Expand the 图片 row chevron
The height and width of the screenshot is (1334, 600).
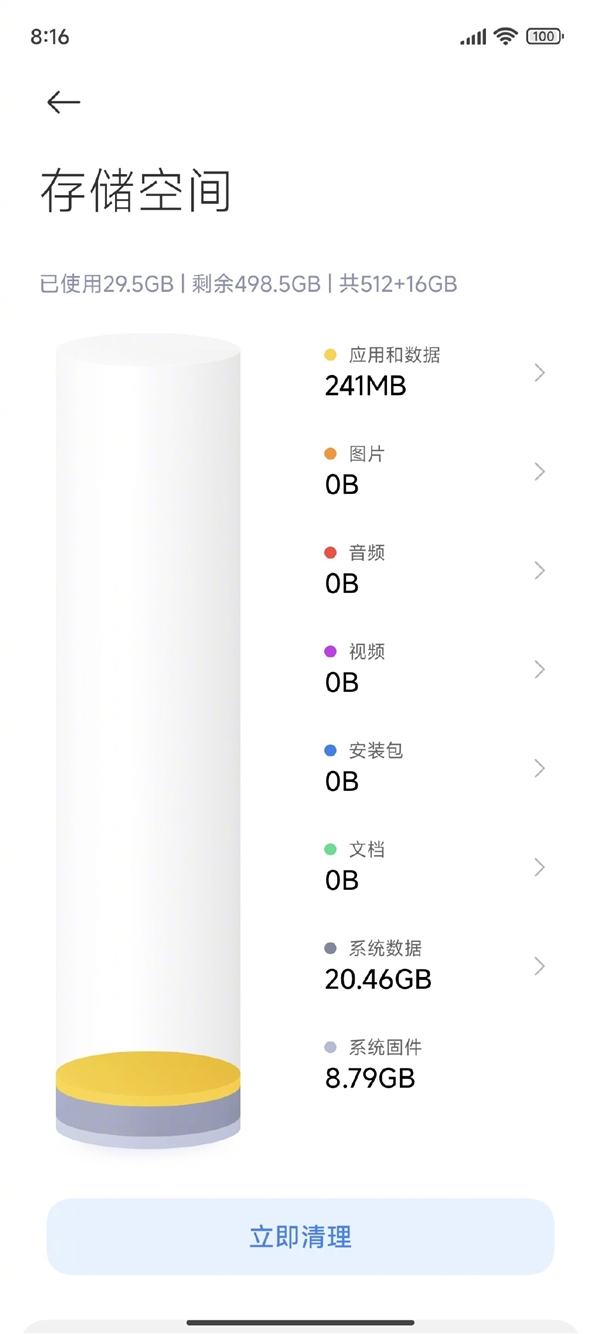[539, 471]
